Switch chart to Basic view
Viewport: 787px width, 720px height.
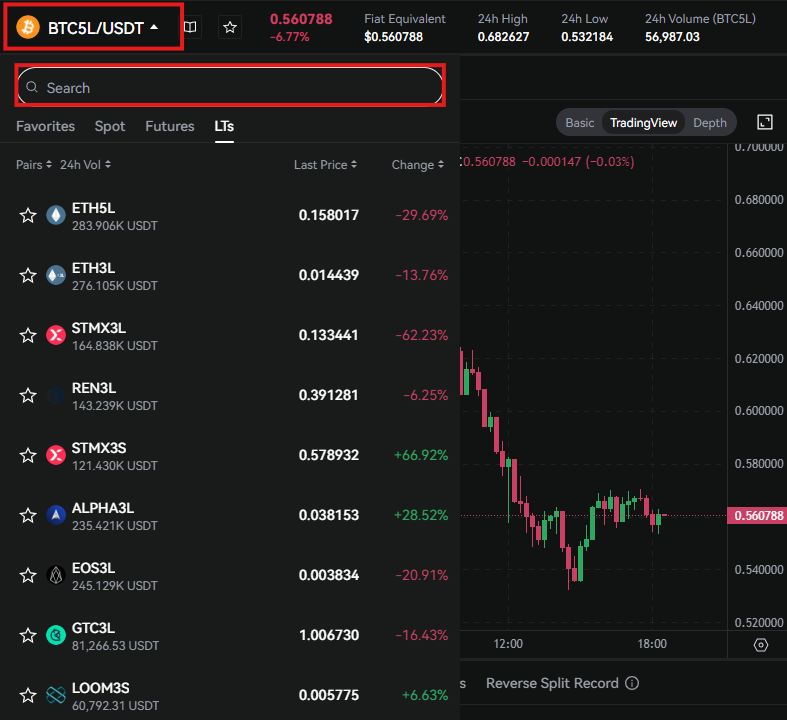(x=580, y=122)
